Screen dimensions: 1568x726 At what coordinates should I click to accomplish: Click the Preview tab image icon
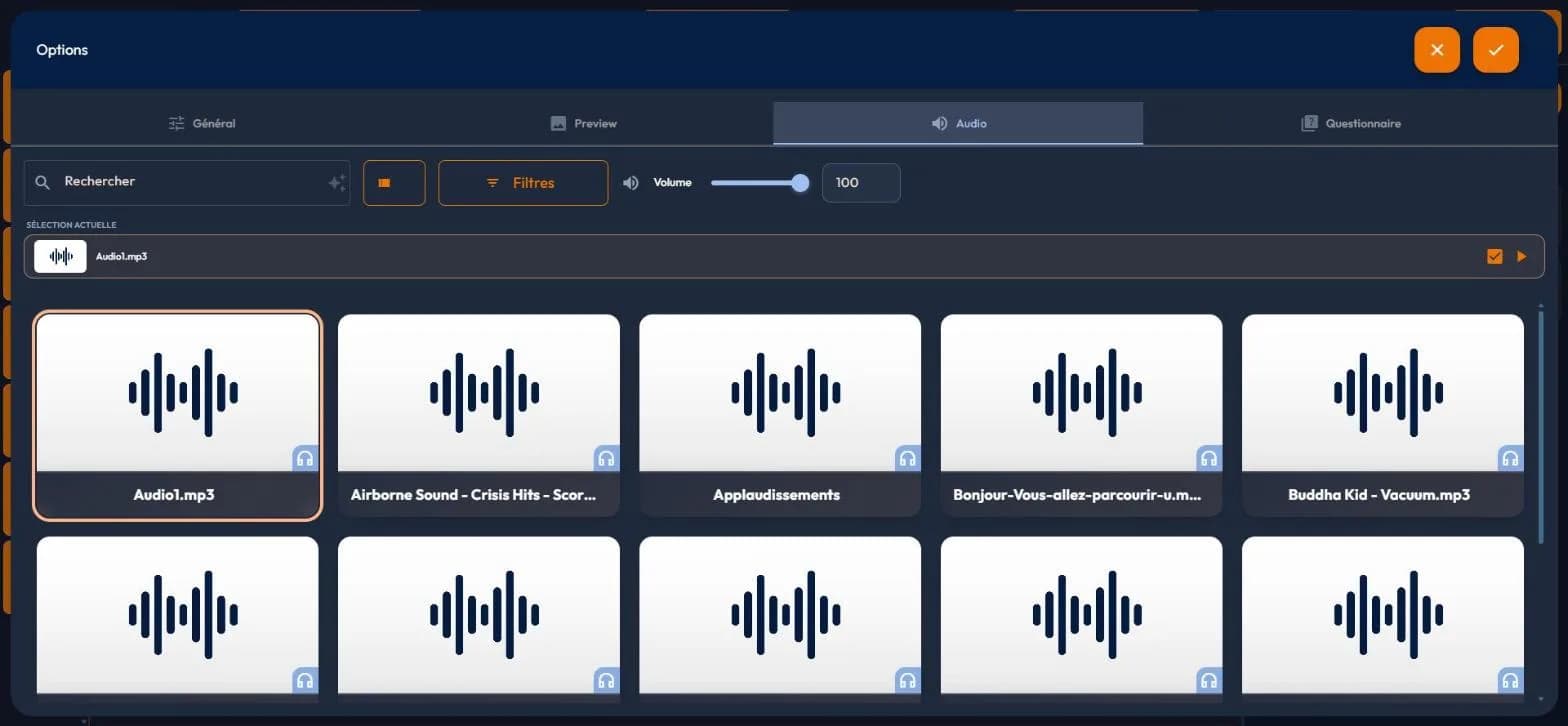click(558, 123)
